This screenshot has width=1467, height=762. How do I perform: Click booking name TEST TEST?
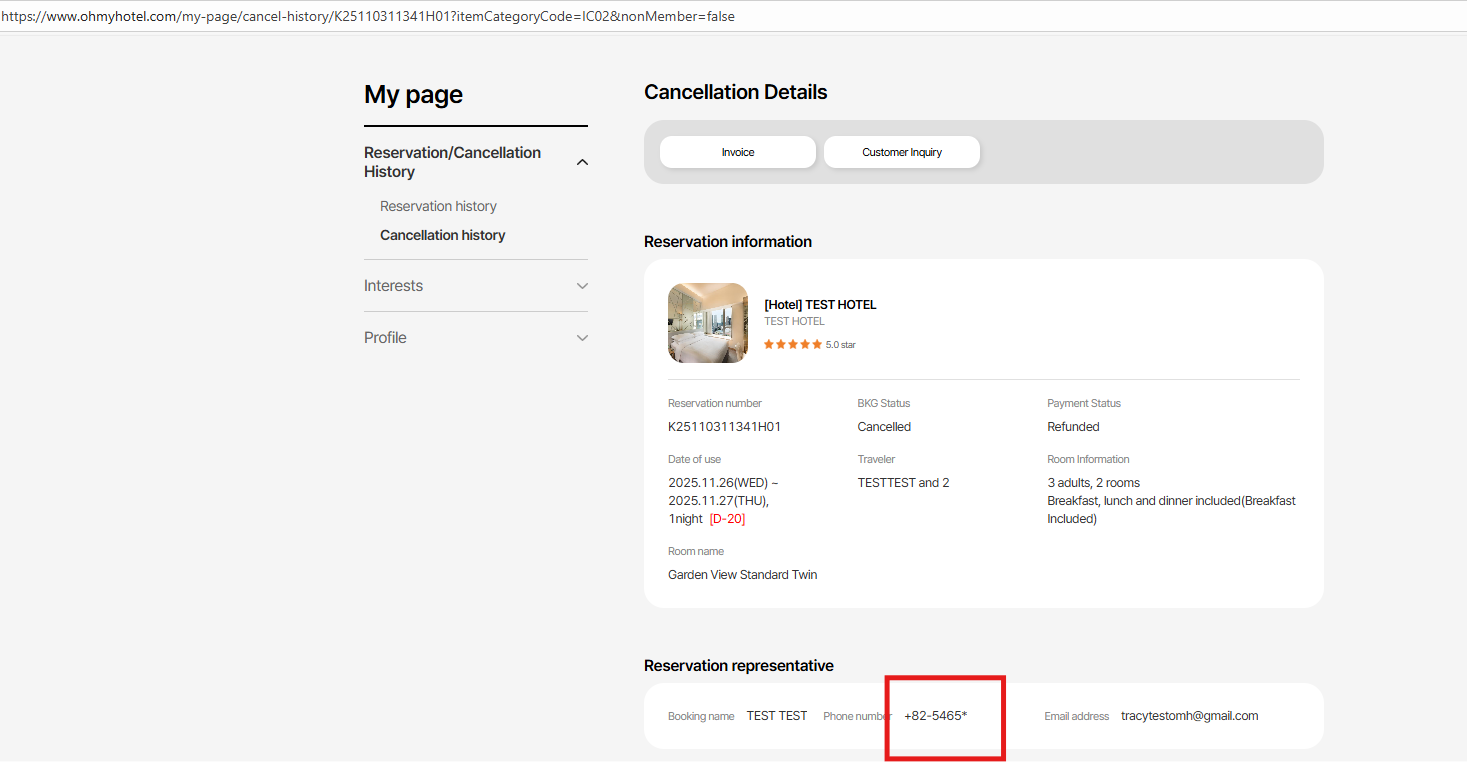[x=777, y=716]
